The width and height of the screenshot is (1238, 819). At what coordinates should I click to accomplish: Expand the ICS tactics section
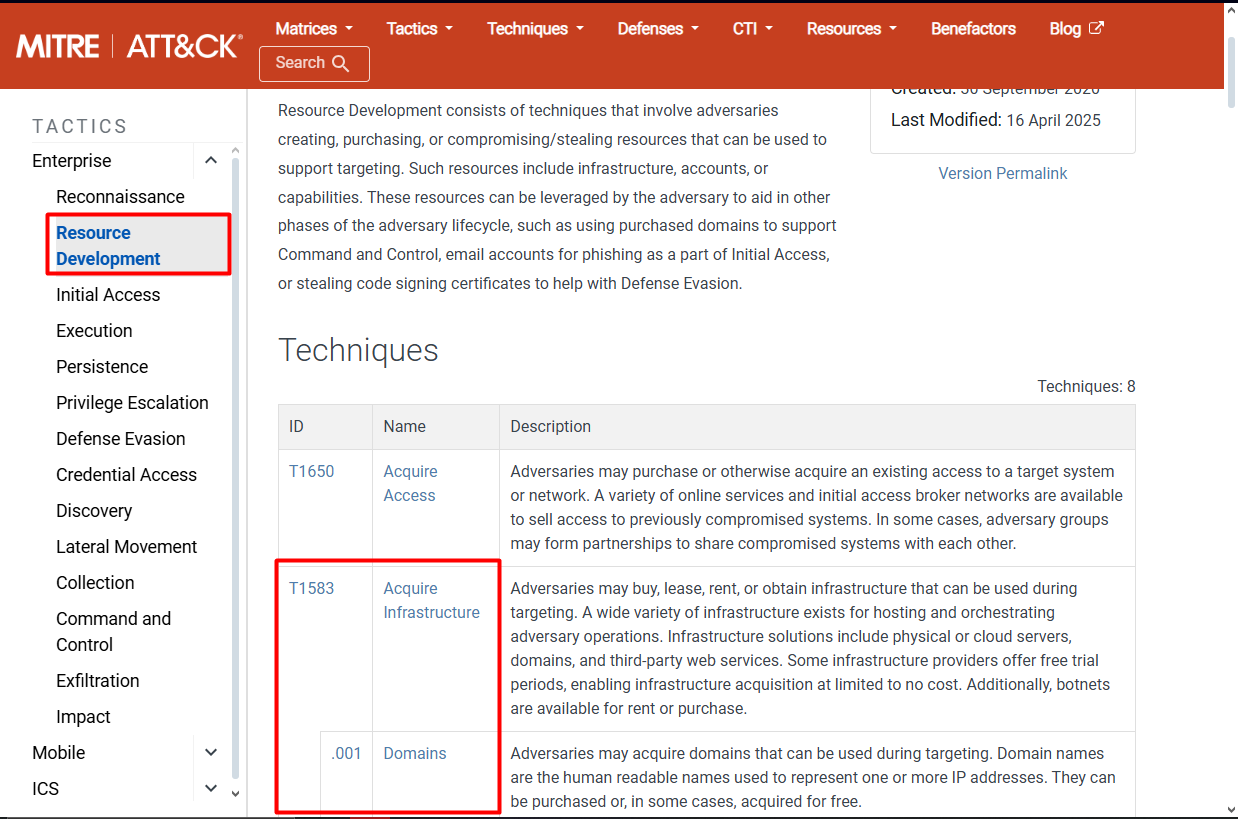click(x=210, y=789)
